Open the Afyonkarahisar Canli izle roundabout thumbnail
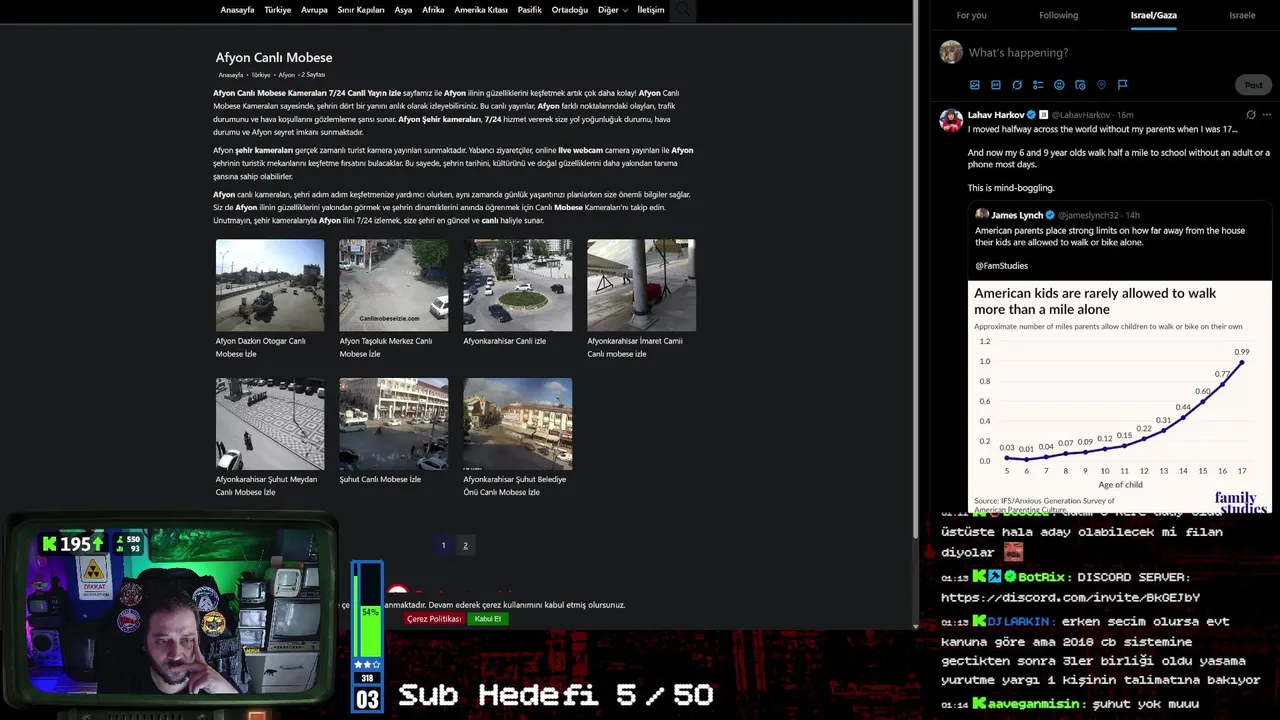The width and height of the screenshot is (1280, 720). click(x=518, y=285)
